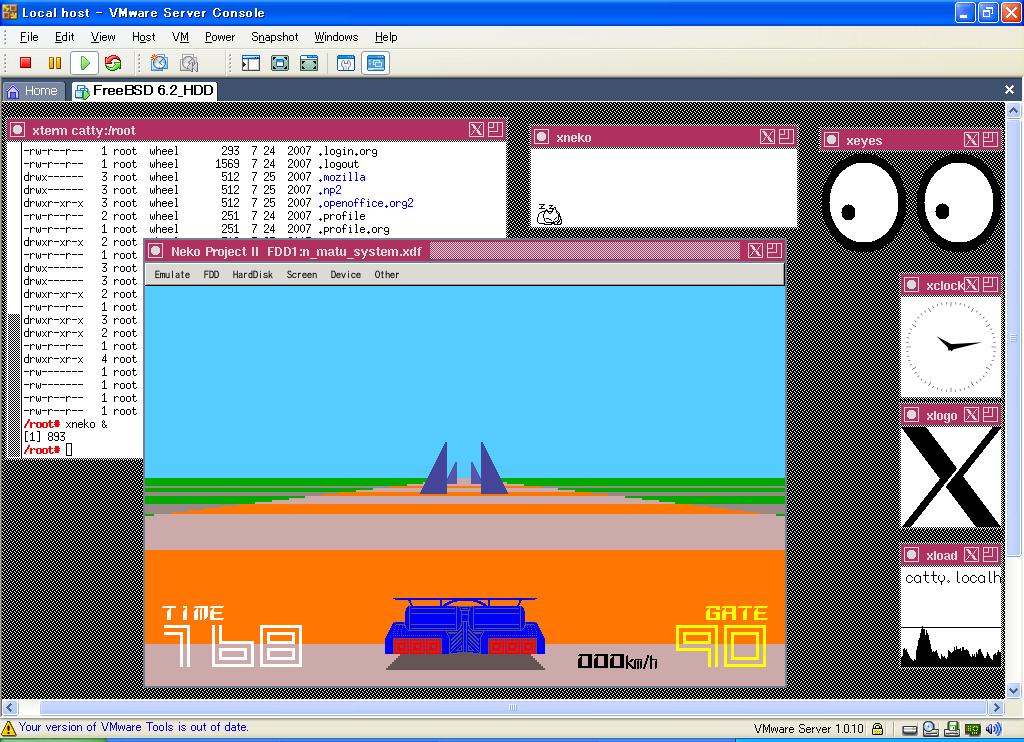Click the vertical scrollbar up arrow

pos(1014,110)
